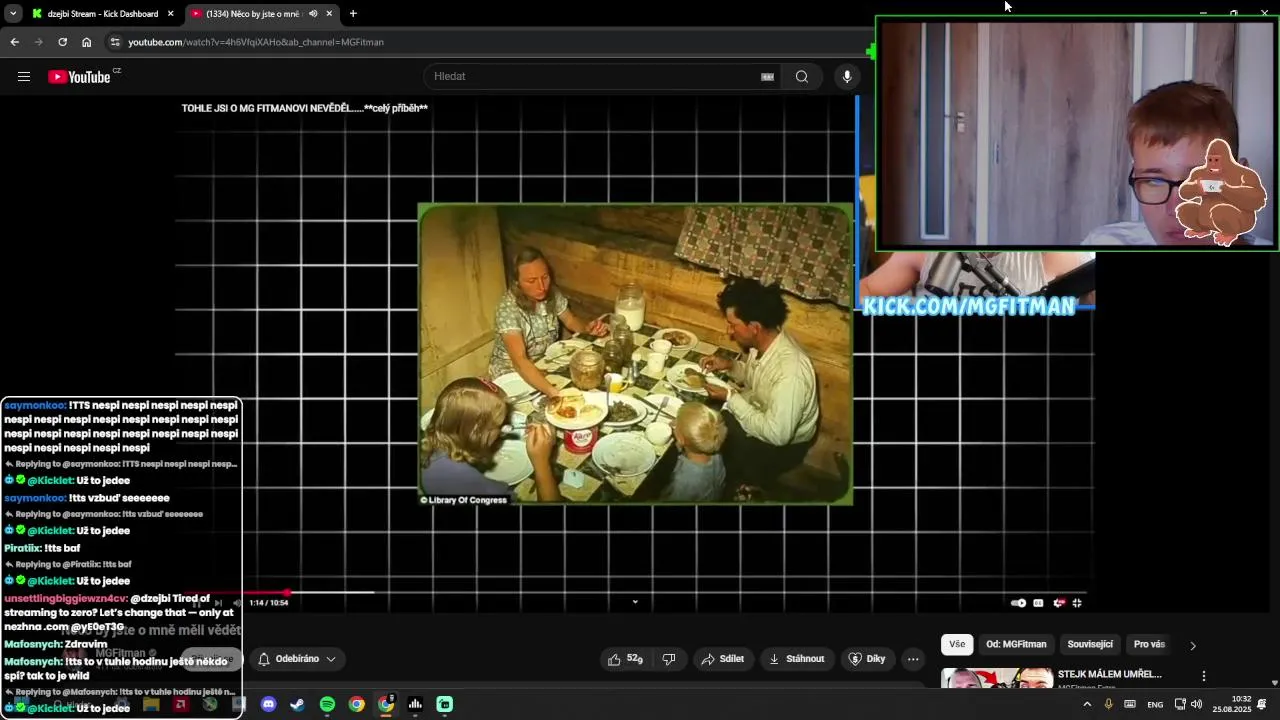
Task: Open the on-screen keyboard in search box
Action: click(768, 77)
